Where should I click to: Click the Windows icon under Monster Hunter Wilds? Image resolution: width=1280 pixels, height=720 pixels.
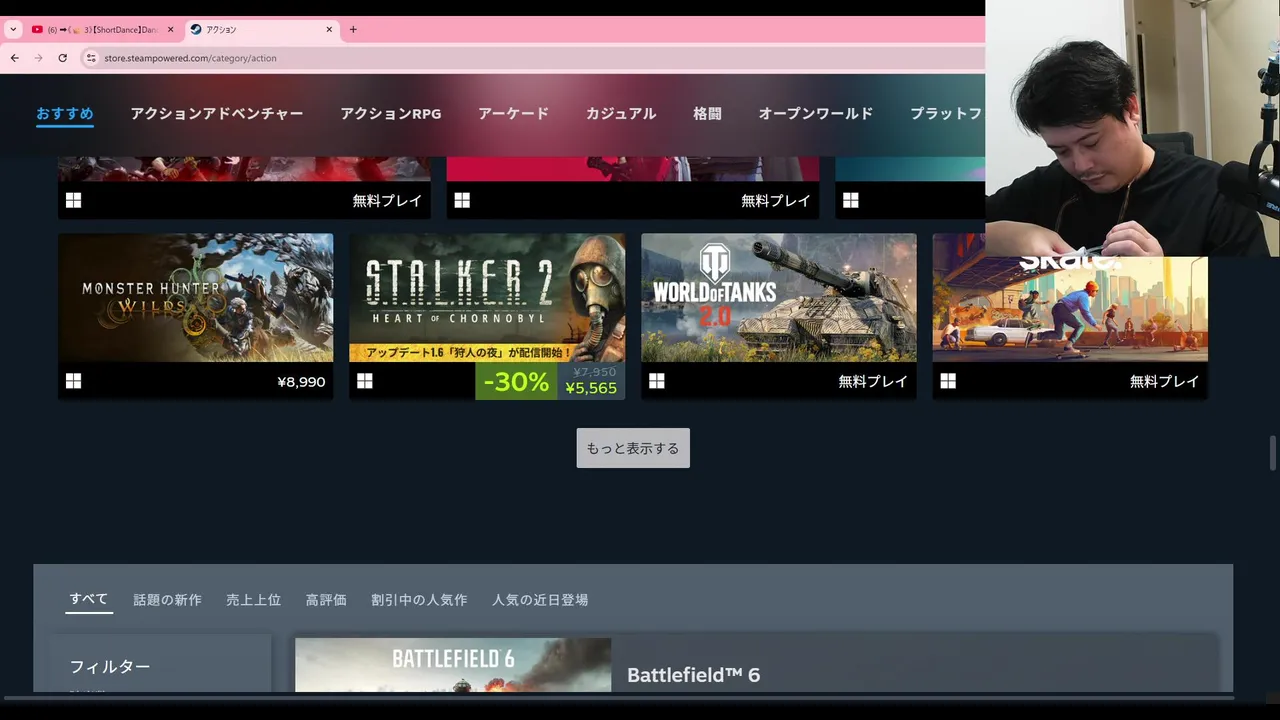pyautogui.click(x=73, y=381)
